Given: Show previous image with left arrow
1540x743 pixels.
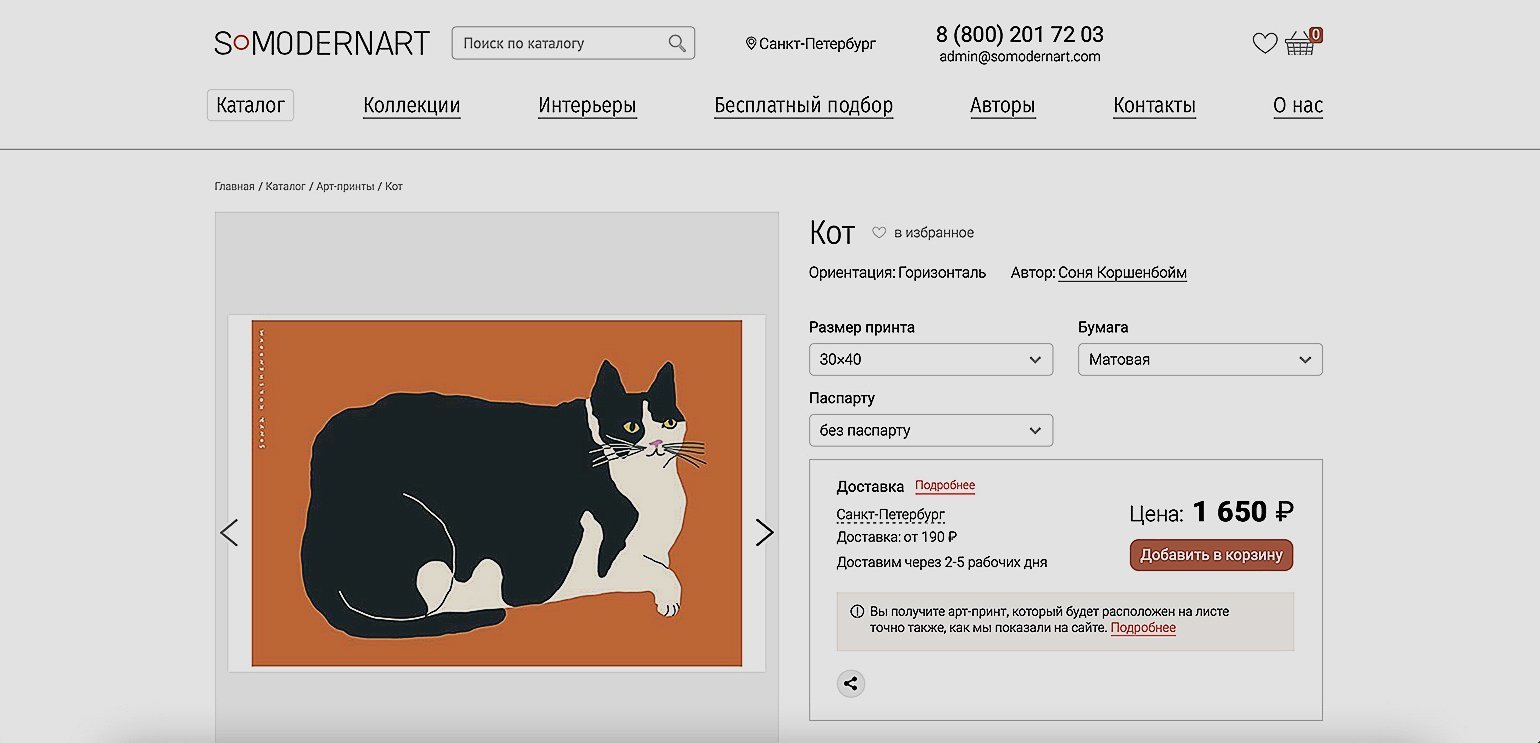Looking at the screenshot, I should click(229, 533).
